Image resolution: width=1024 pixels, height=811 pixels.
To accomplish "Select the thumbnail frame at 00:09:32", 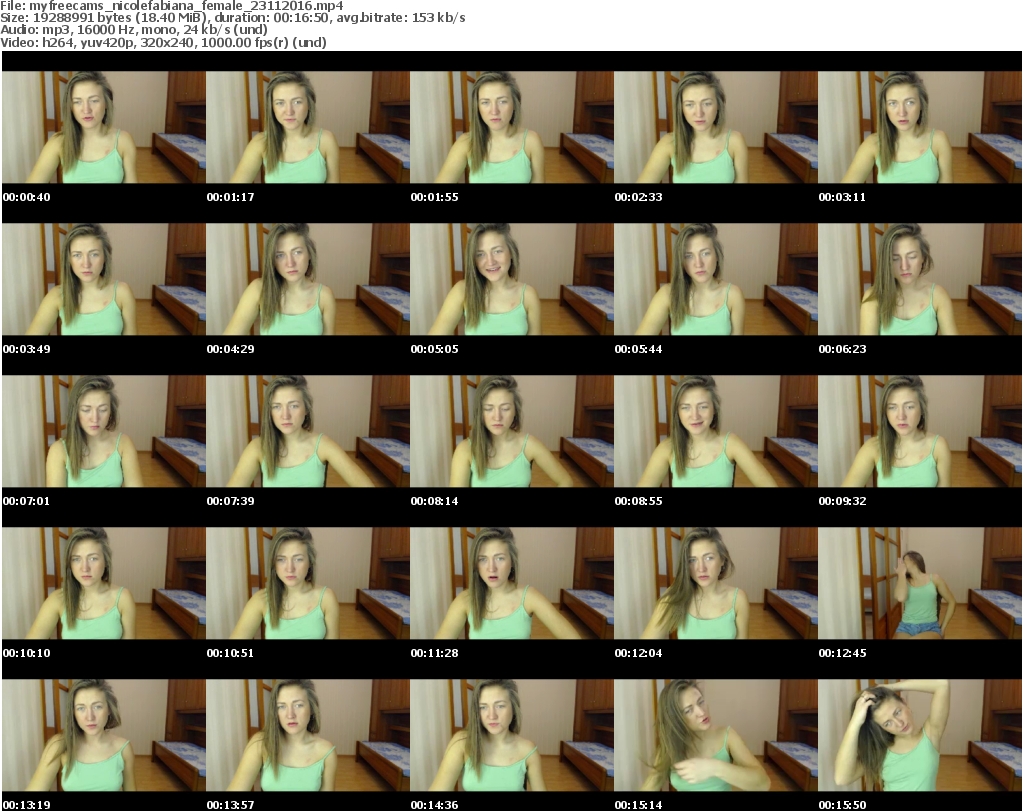I will [920, 431].
